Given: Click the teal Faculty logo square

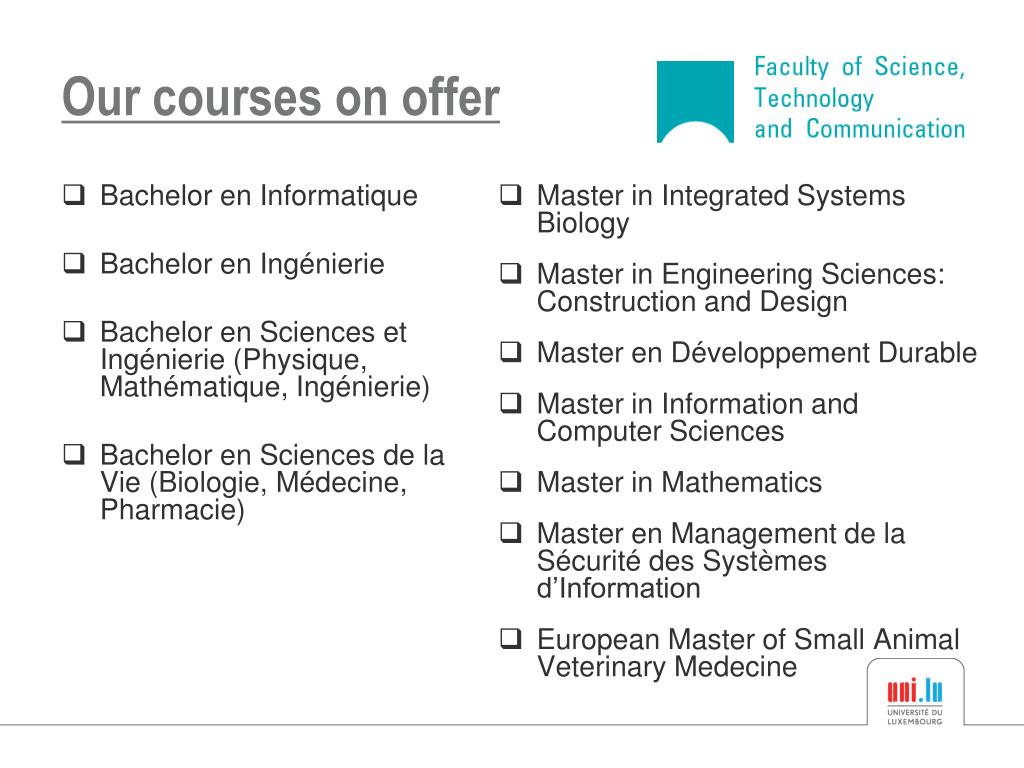Looking at the screenshot, I should click(x=695, y=101).
